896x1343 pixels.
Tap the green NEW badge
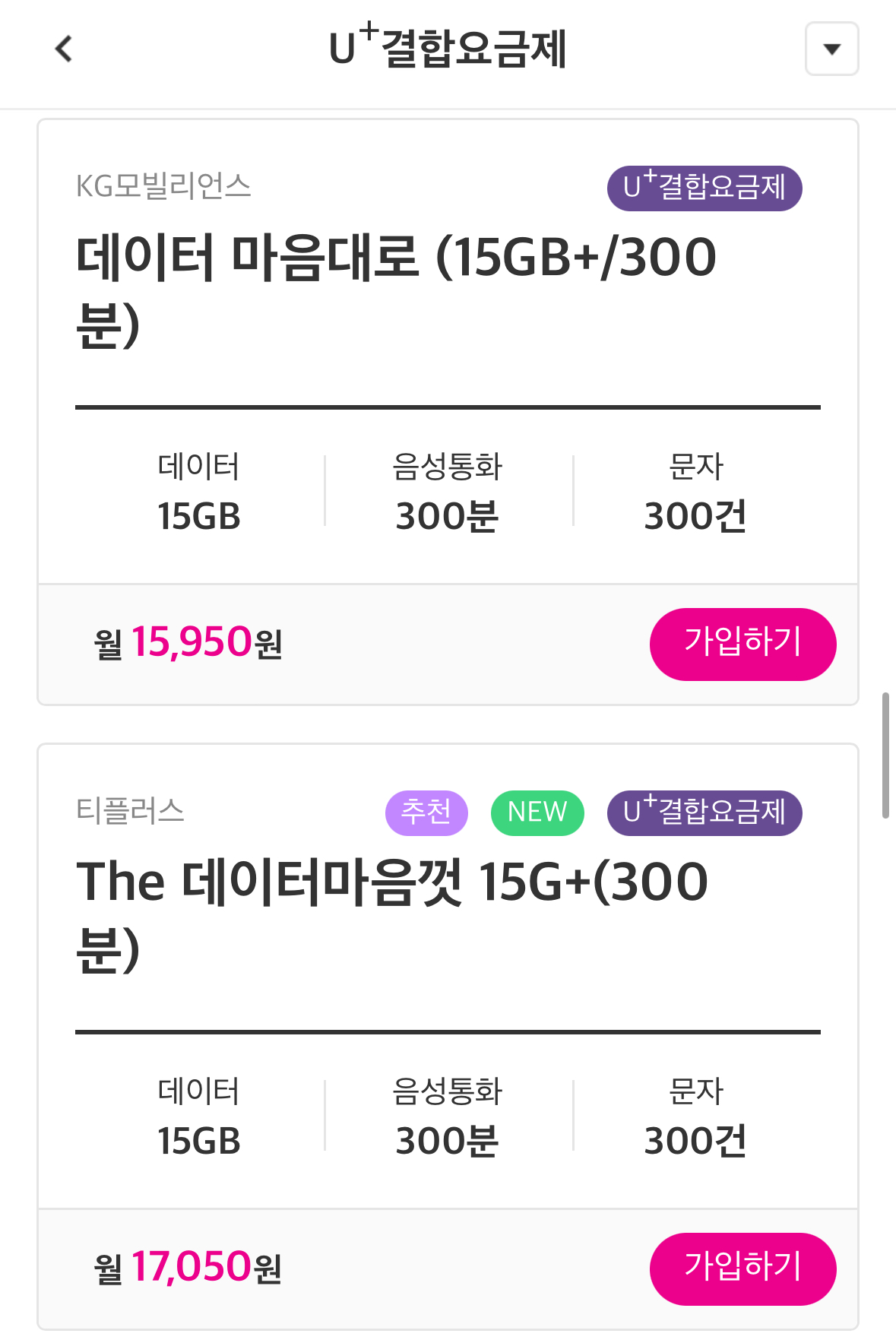pyautogui.click(x=537, y=812)
